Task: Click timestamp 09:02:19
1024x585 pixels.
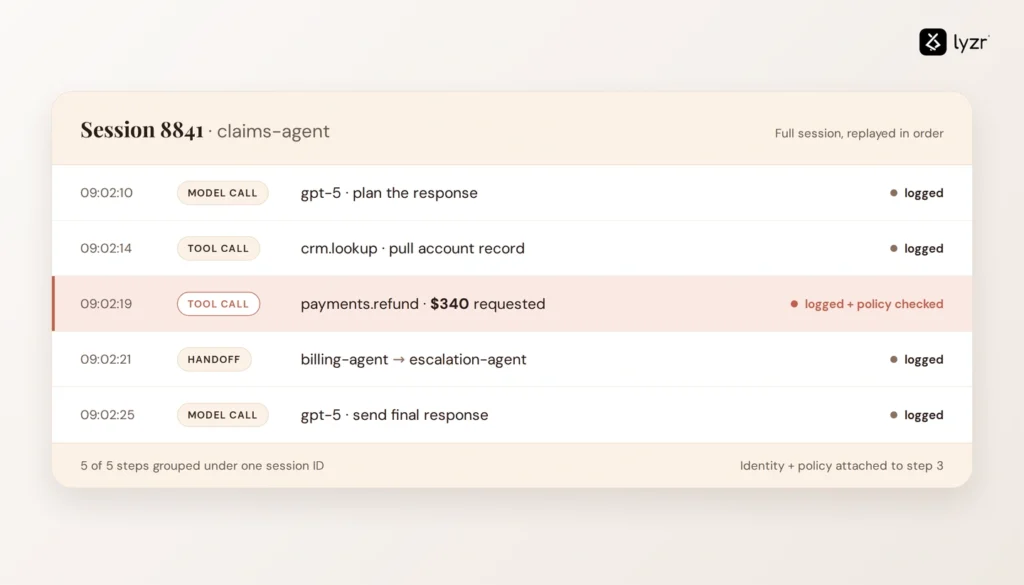Action: [106, 304]
